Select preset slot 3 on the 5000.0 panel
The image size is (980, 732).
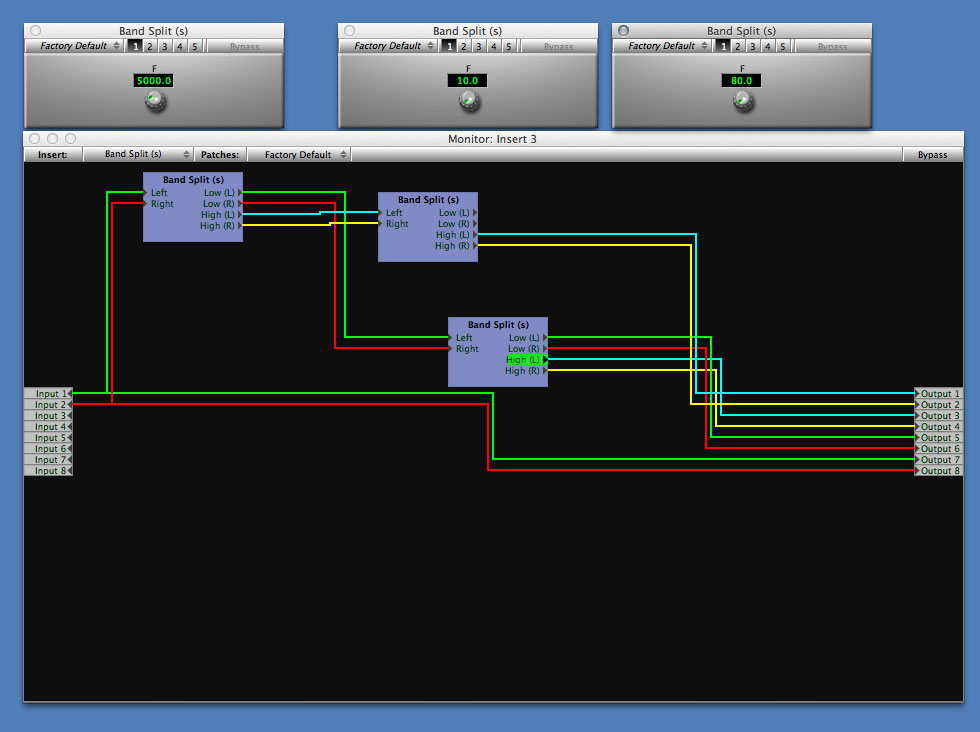tap(165, 47)
